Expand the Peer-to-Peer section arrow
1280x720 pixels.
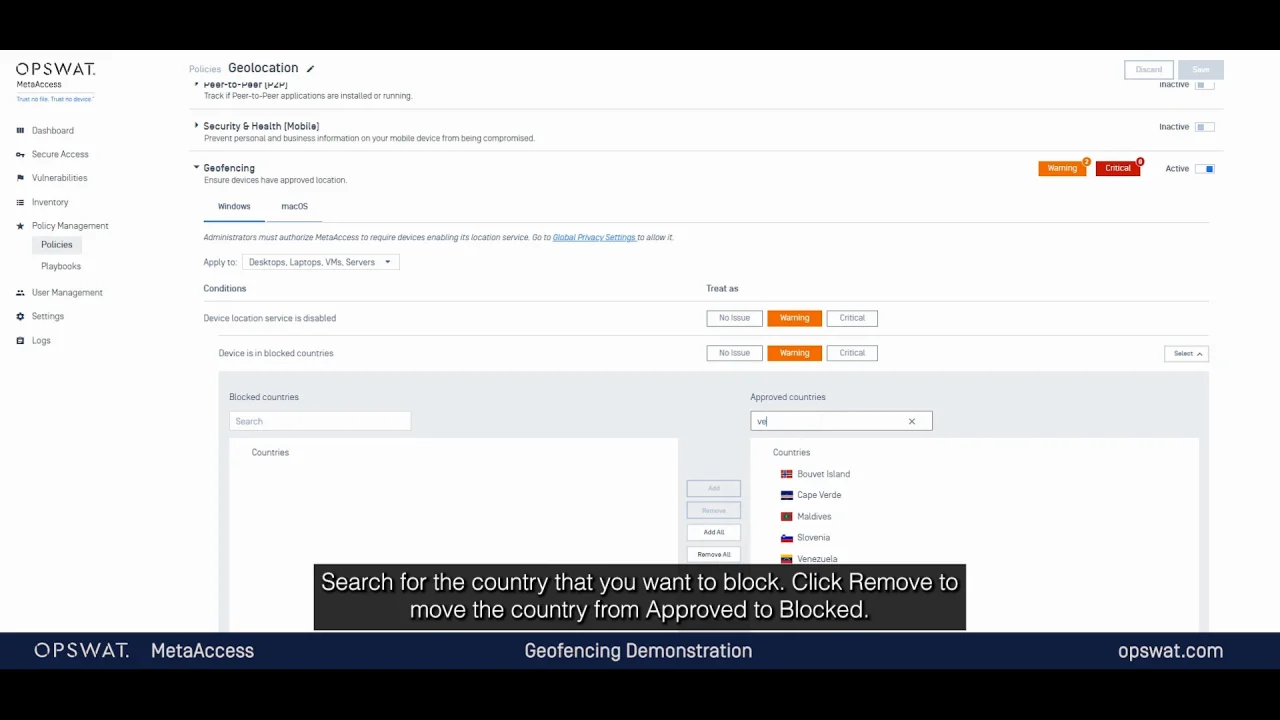(x=196, y=84)
